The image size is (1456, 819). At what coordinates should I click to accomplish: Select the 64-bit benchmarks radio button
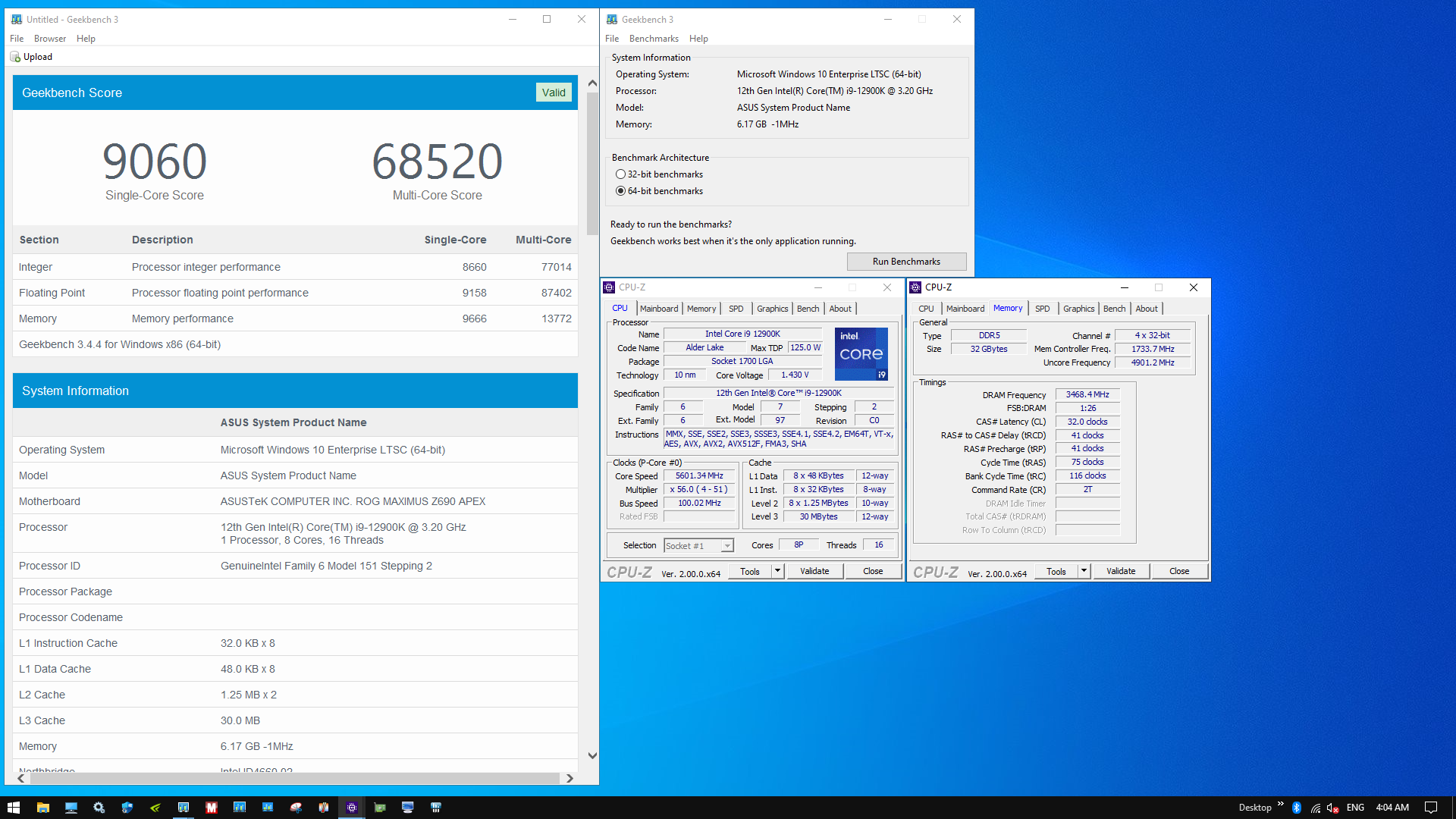coord(620,191)
